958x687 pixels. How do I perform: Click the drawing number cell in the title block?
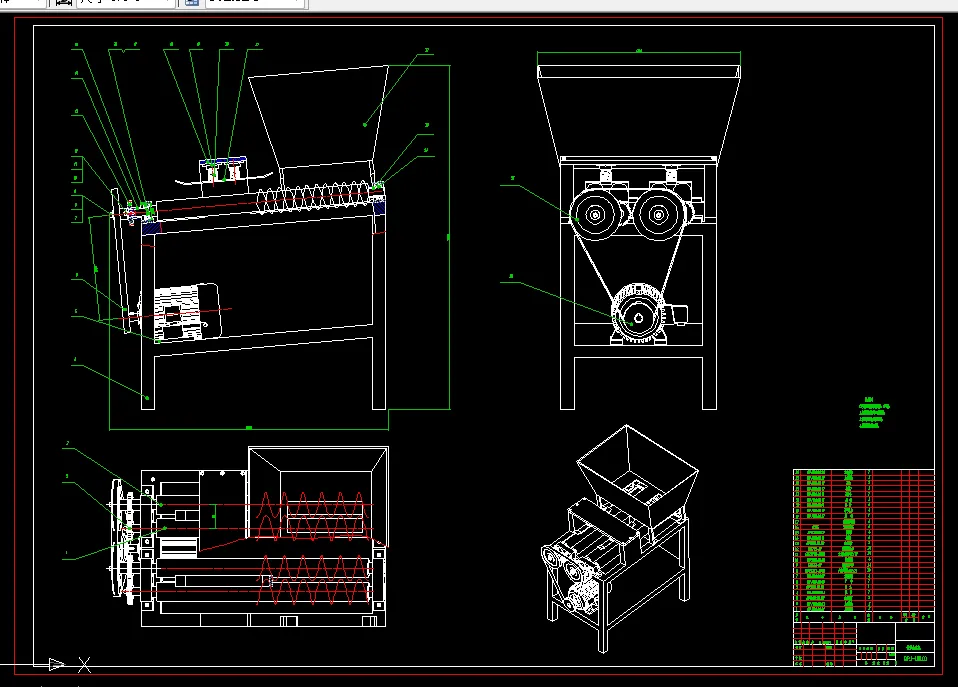[x=915, y=659]
